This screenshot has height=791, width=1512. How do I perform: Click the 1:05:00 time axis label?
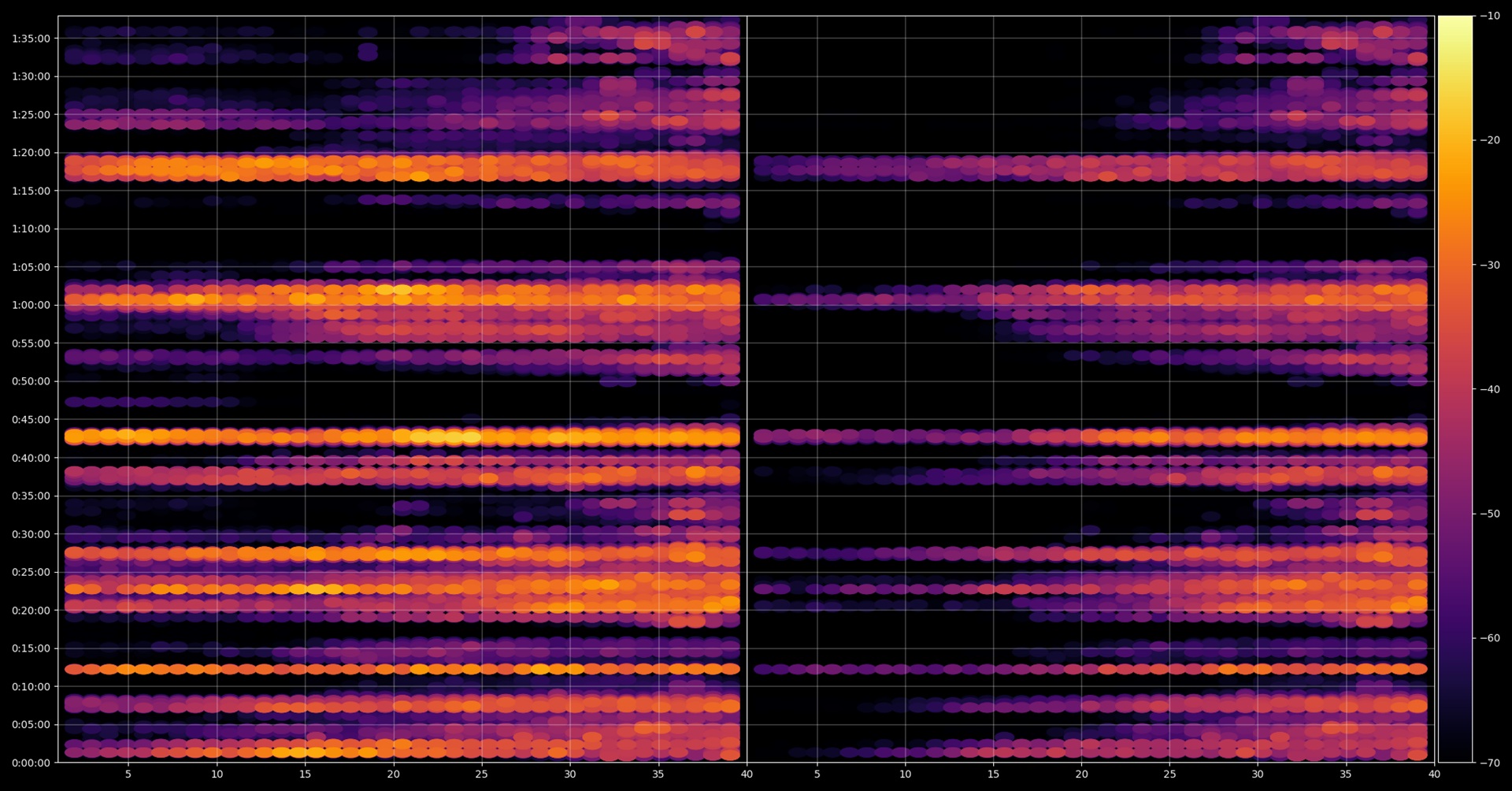point(31,267)
